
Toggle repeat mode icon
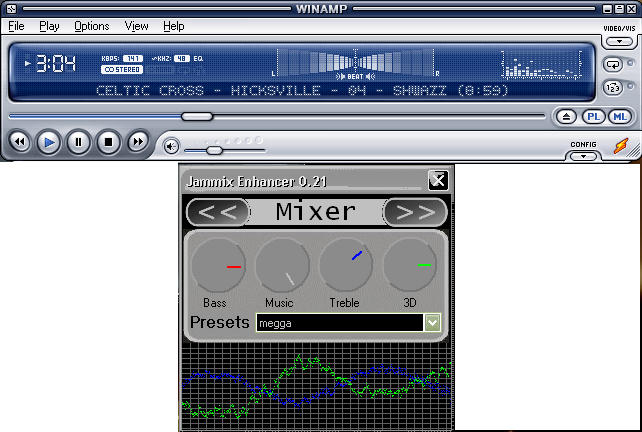pyautogui.click(x=613, y=64)
